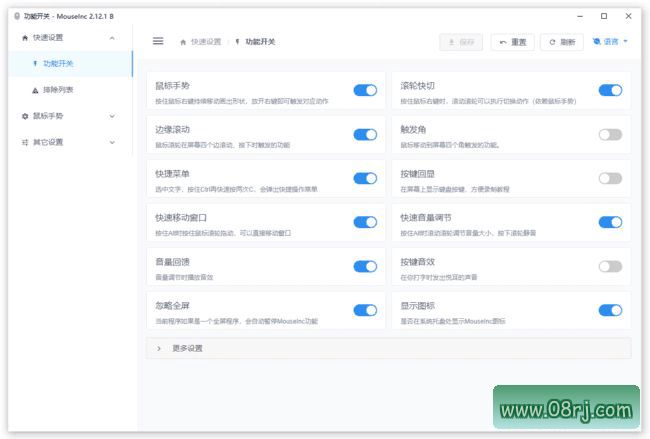The image size is (650, 439).
Task: Click the 语言 globe icon
Action: pyautogui.click(x=597, y=41)
